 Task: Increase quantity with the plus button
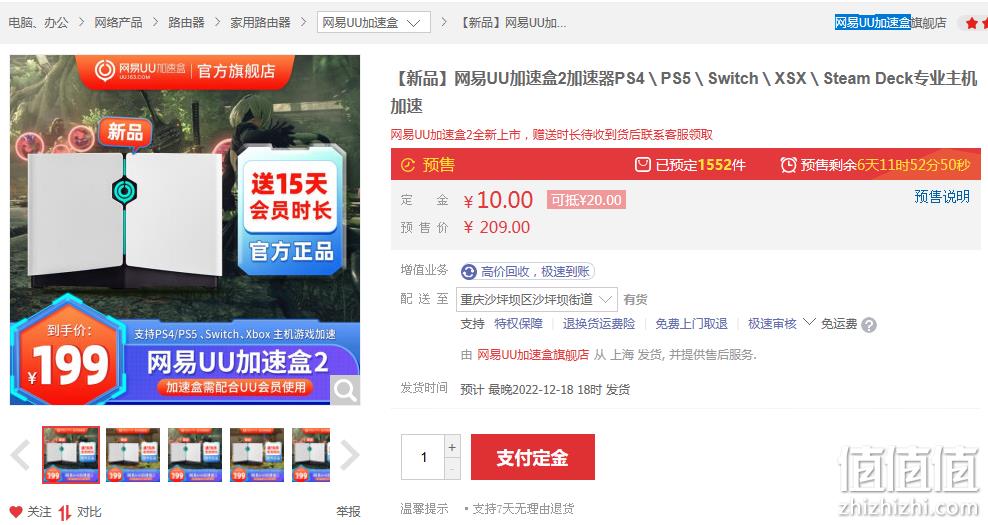tap(452, 447)
